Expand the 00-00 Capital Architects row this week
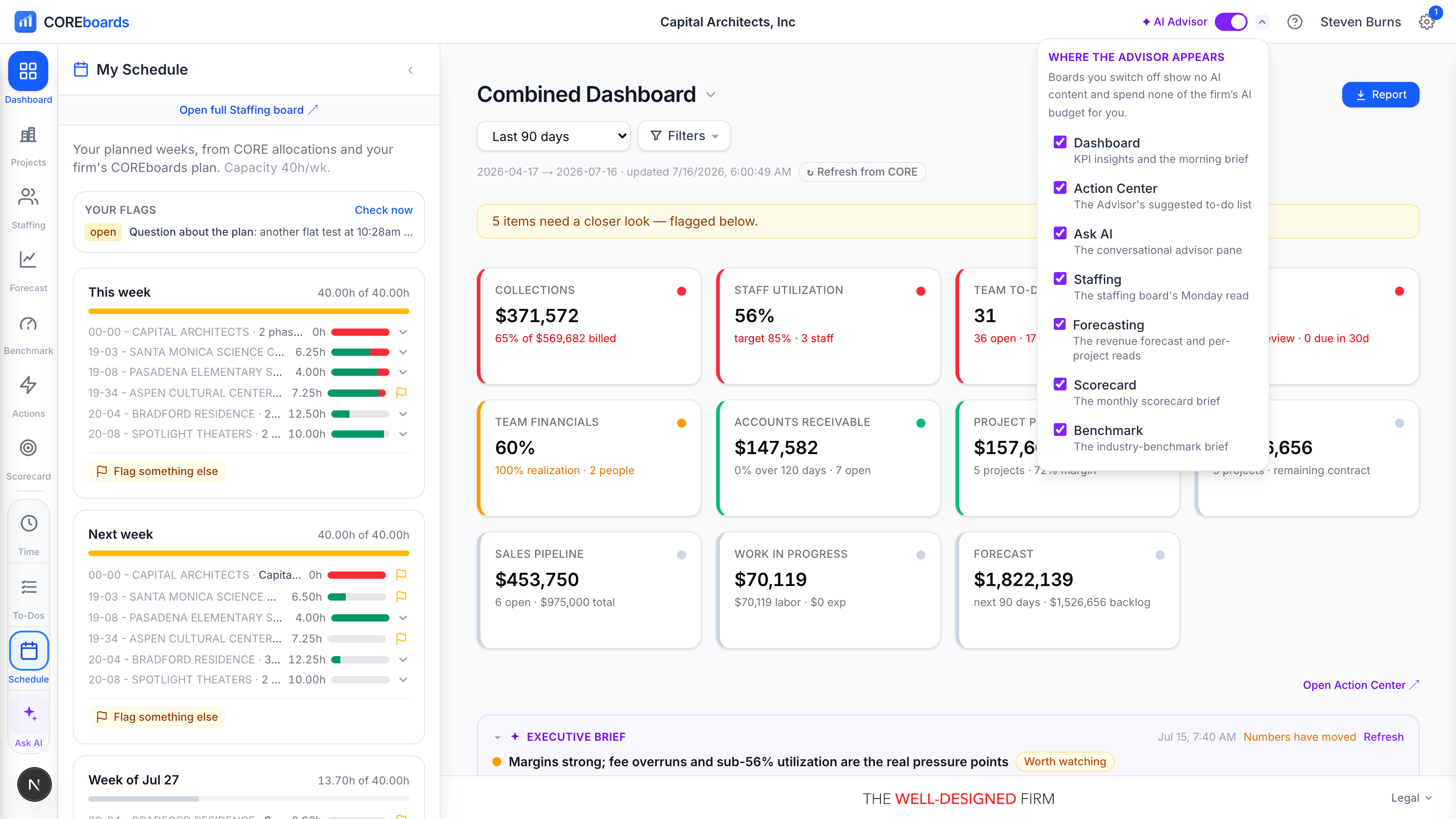The height and width of the screenshot is (819, 1456). tap(403, 332)
